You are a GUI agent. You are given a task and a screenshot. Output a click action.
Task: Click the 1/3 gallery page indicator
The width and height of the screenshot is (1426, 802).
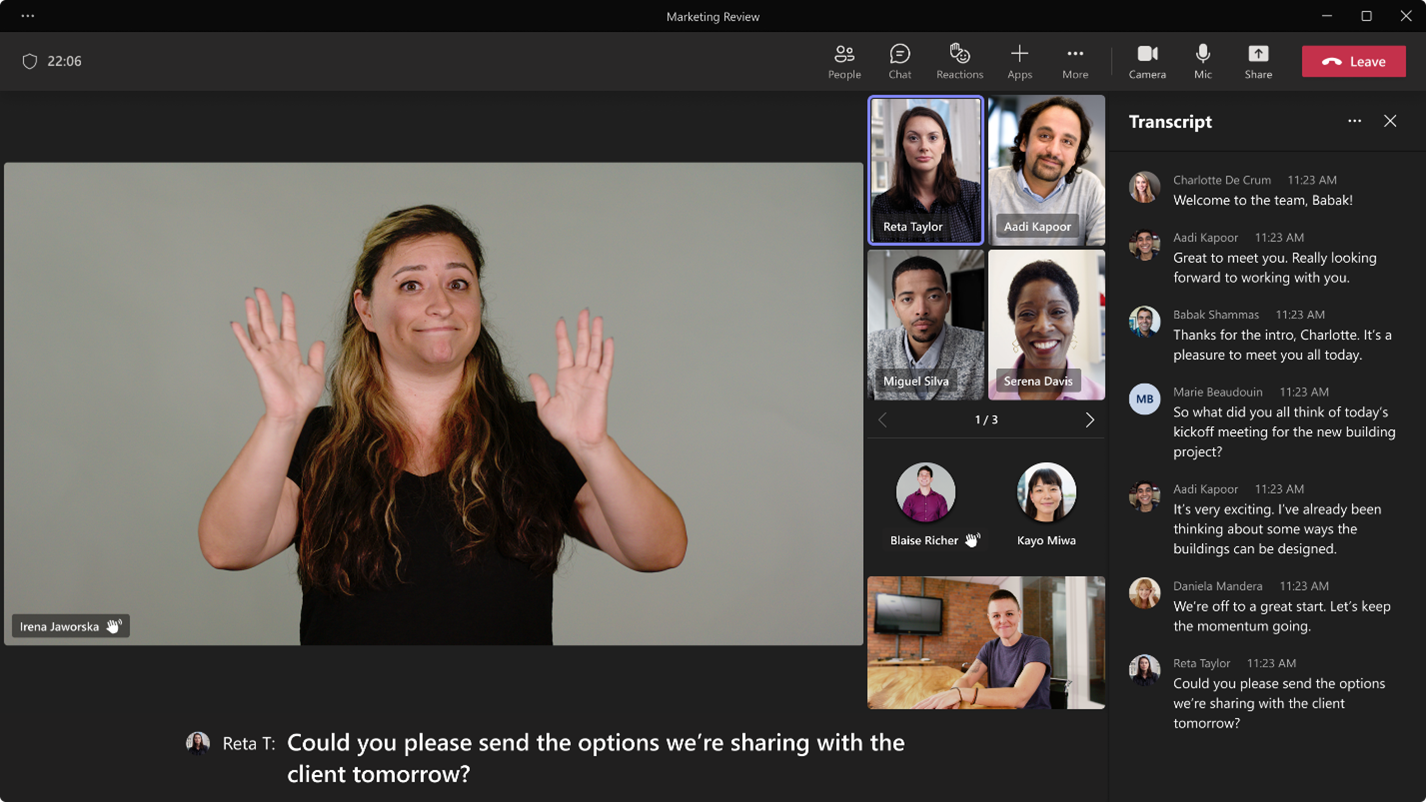pos(986,419)
